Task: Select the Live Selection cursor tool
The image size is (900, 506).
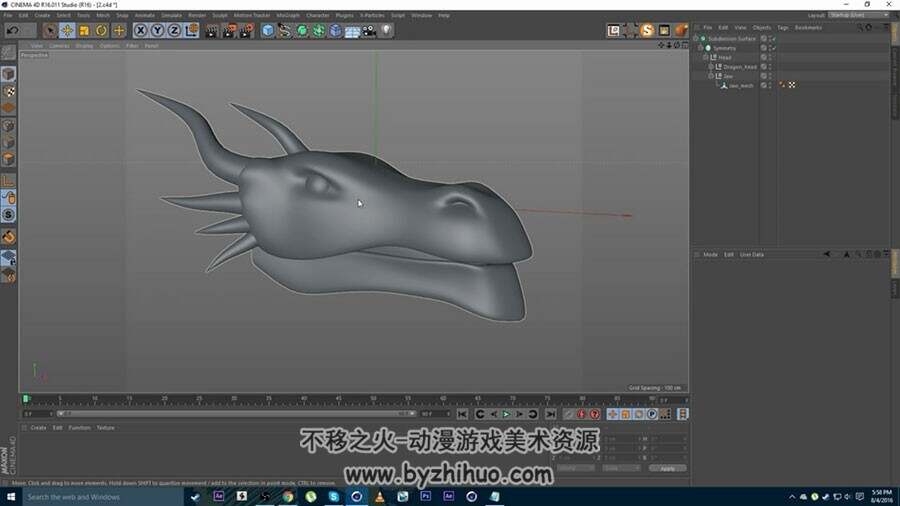Action: tap(50, 30)
